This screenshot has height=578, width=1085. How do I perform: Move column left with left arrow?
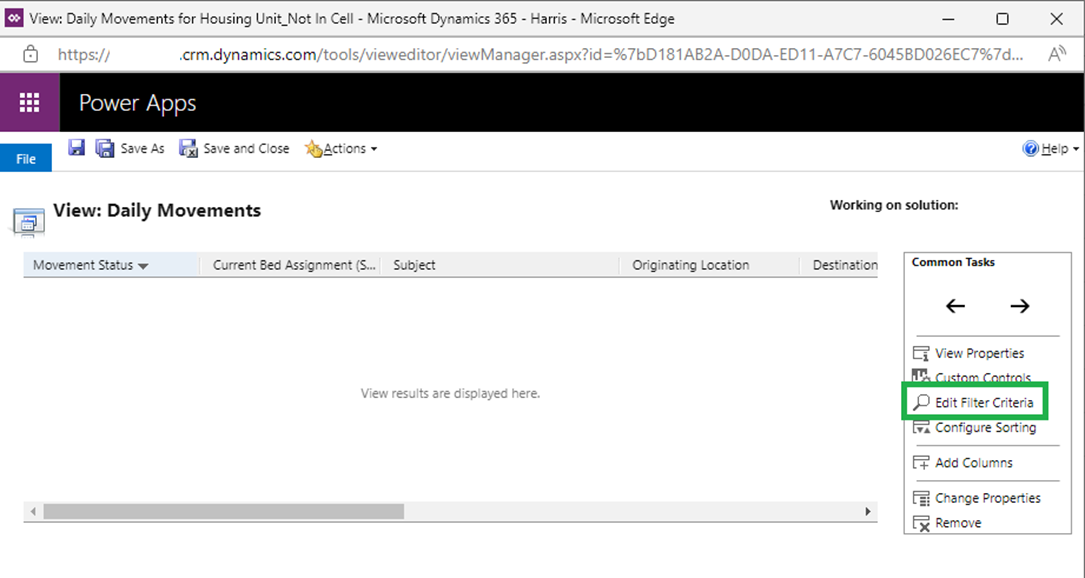pos(955,306)
